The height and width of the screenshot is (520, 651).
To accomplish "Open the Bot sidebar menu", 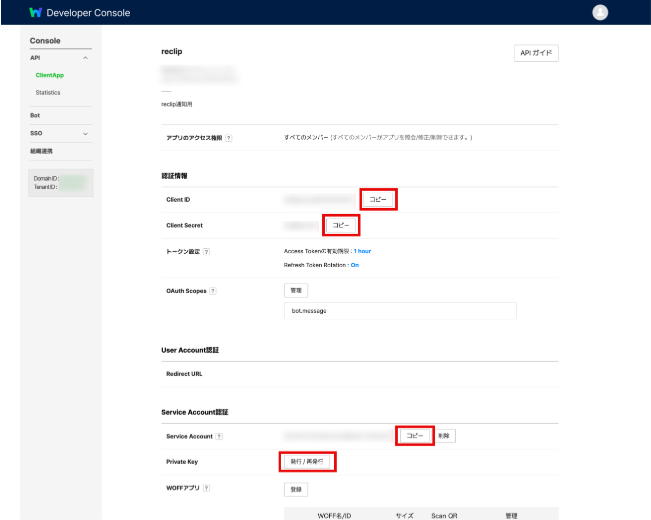I will pyautogui.click(x=36, y=116).
